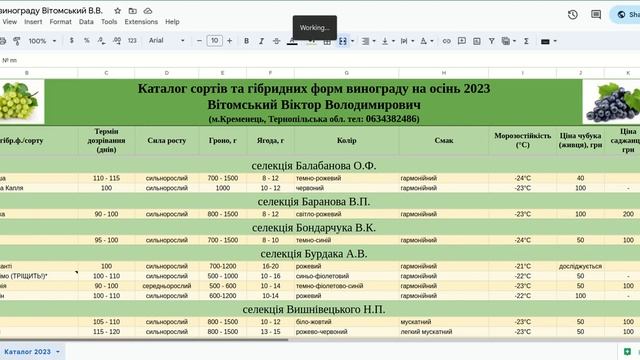Open zoom level 100% dropdown
This screenshot has width=640, height=360.
(42, 41)
